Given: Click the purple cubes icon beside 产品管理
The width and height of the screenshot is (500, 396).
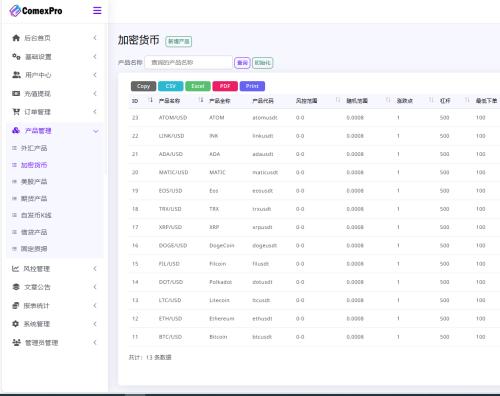Looking at the screenshot, I should tap(16, 131).
